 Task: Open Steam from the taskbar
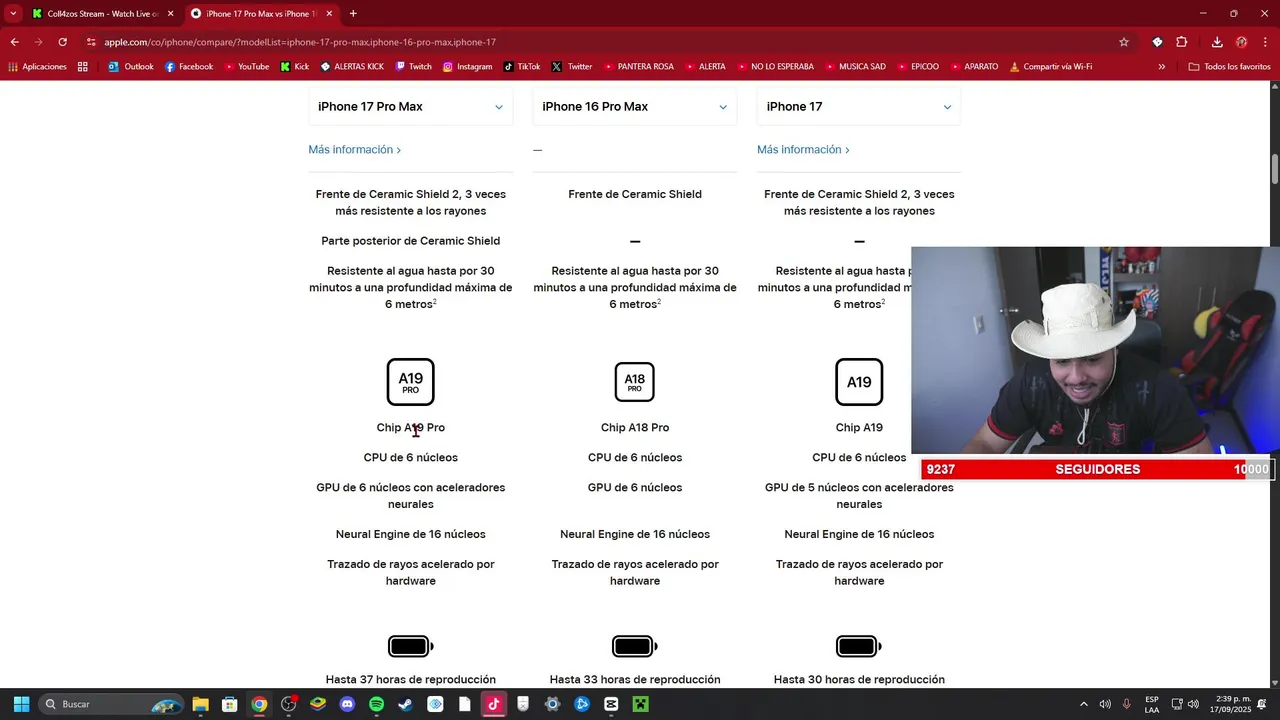click(405, 704)
